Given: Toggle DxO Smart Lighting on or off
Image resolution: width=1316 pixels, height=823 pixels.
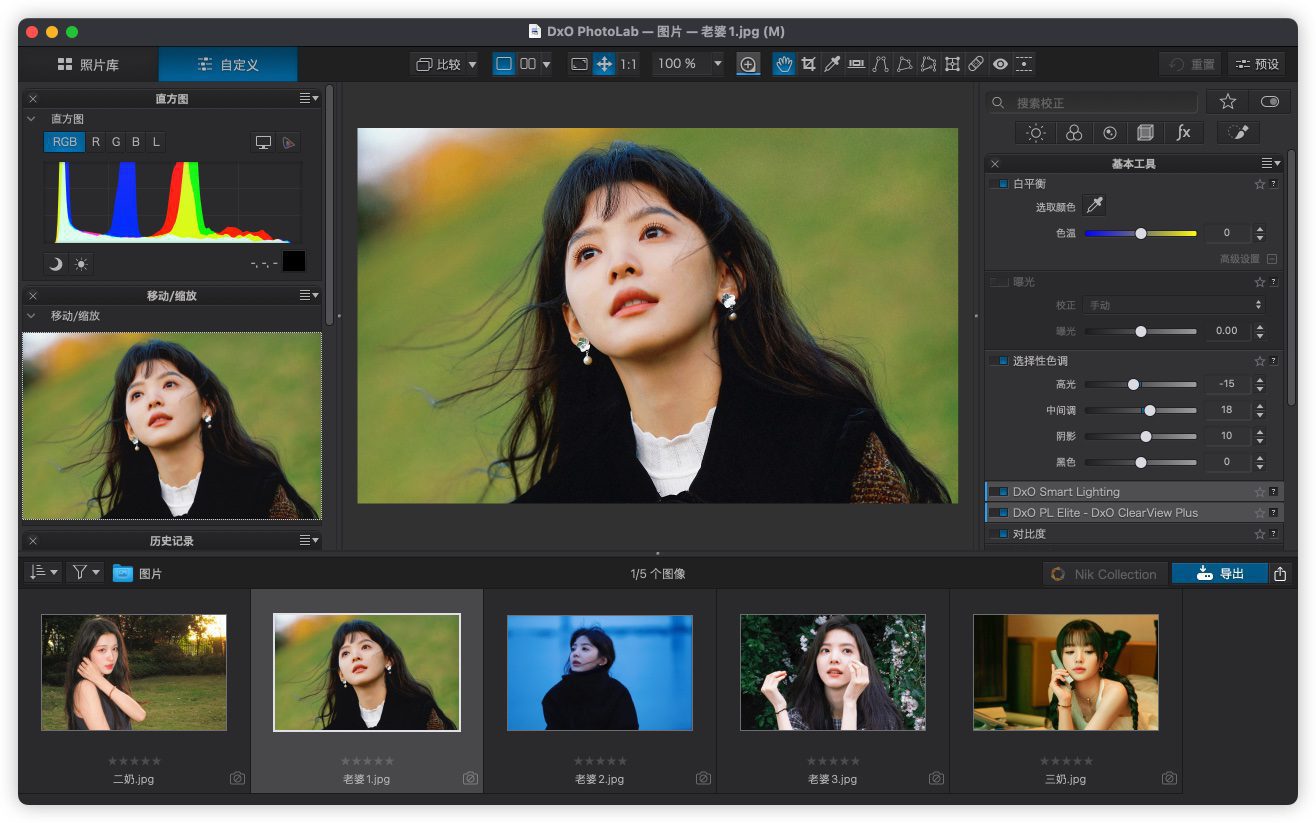Looking at the screenshot, I should click(x=999, y=492).
